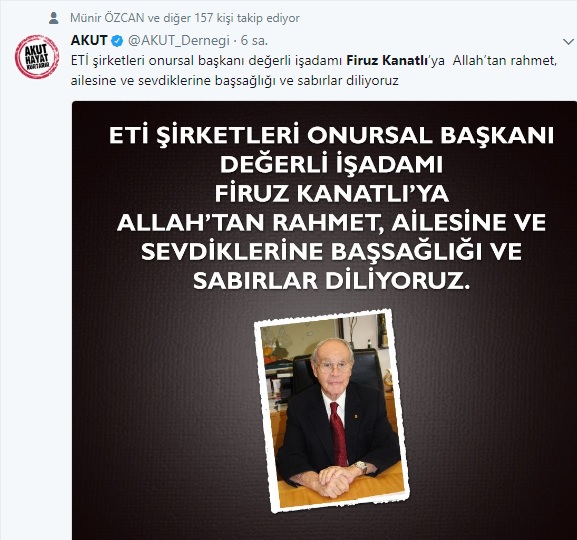Click the bold 'Firuz Kanatlı' in tweet text
Viewport: 577px width, 540px height.
pyautogui.click(x=387, y=60)
